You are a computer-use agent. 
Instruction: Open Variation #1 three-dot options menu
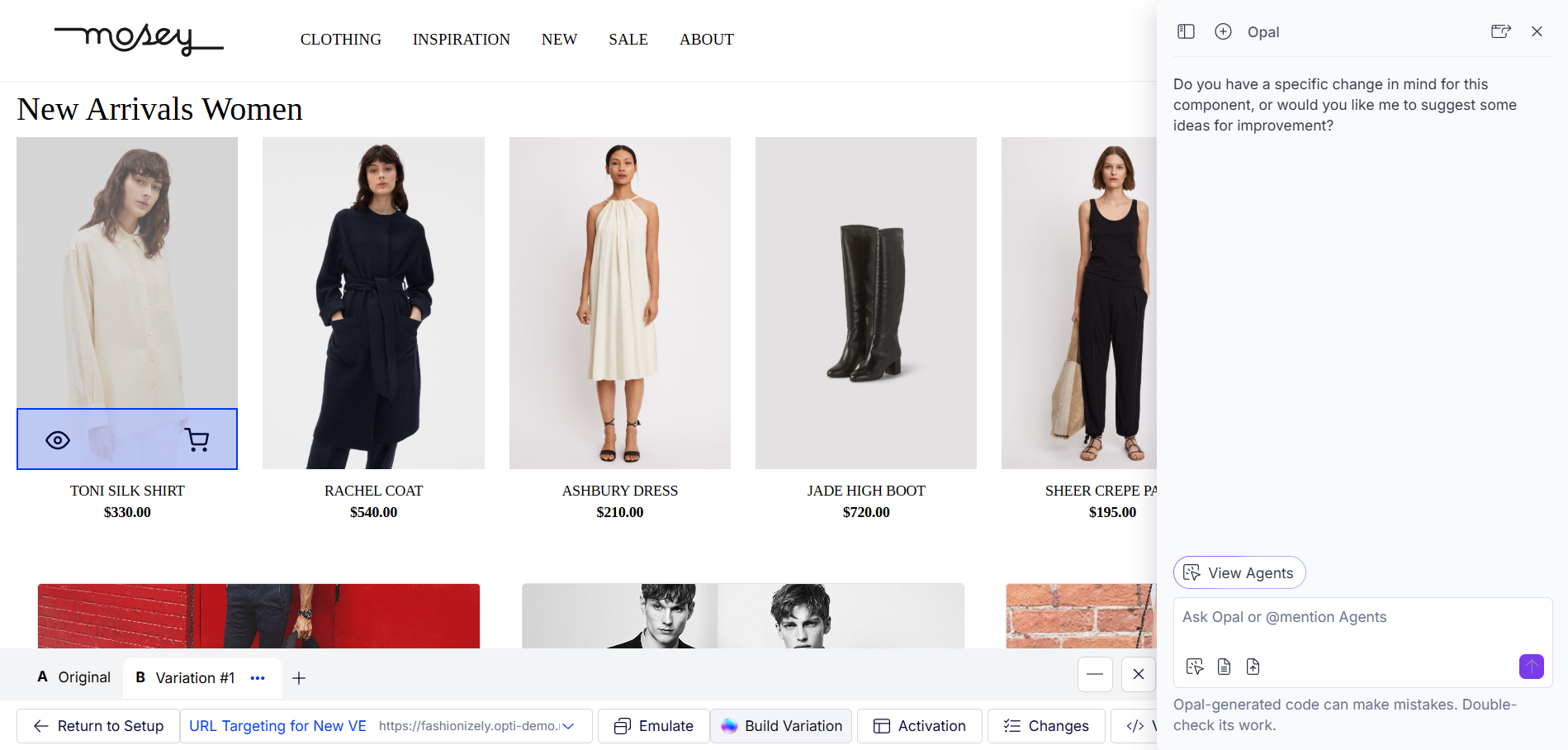click(258, 678)
